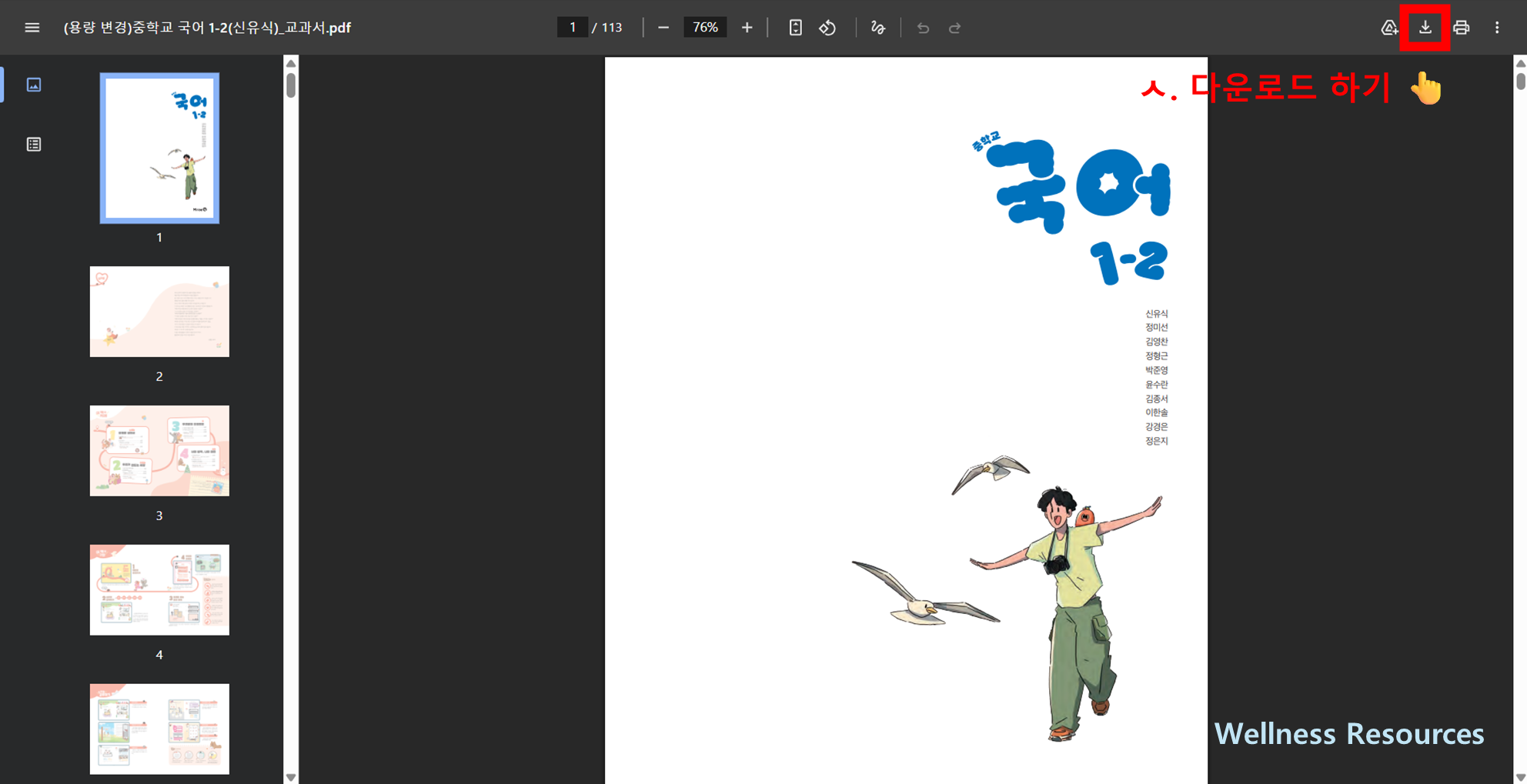
Task: Click the sidebar scrollbar down arrow
Action: 291,777
